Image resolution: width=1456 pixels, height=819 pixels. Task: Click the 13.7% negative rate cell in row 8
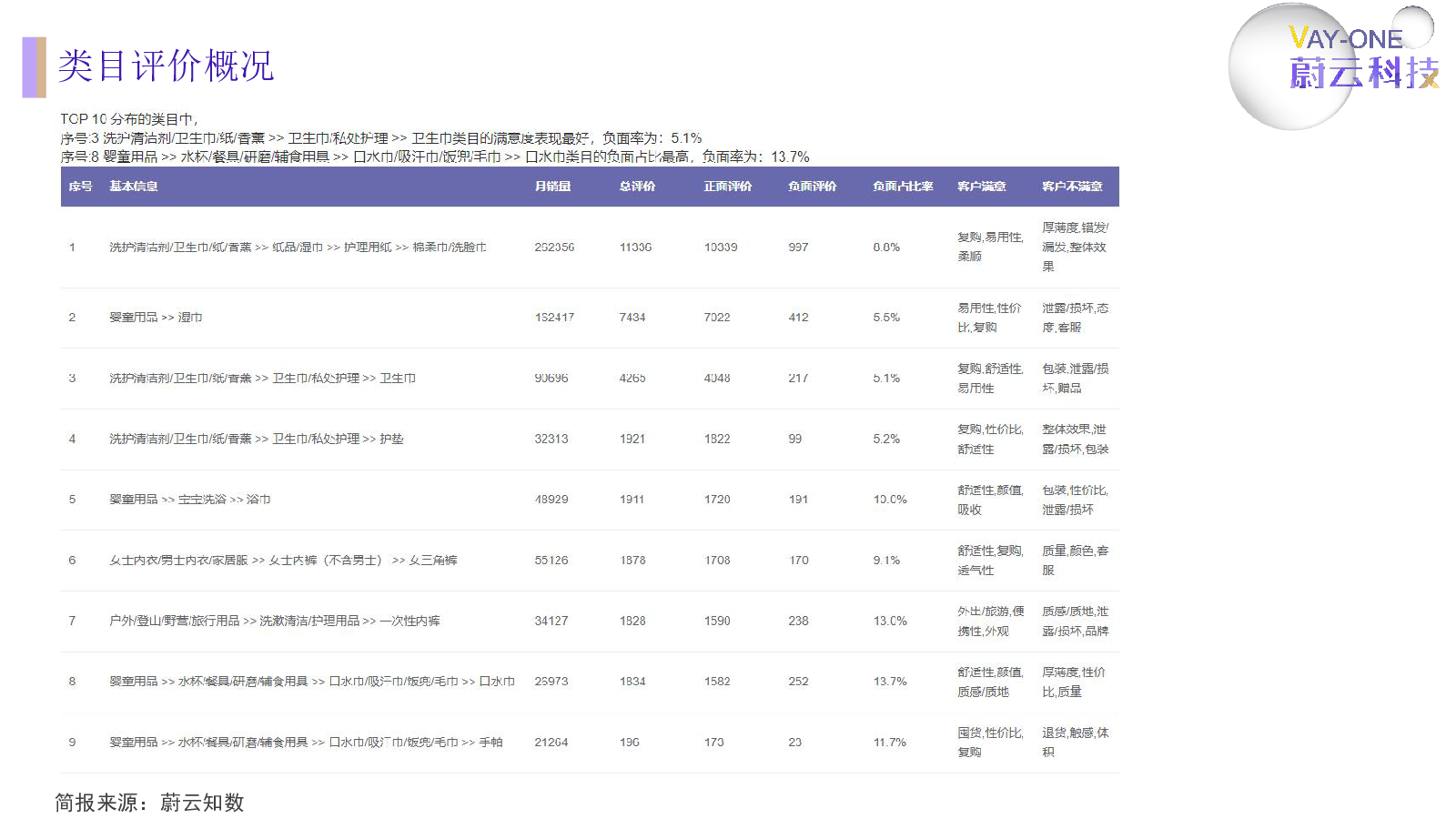[x=890, y=682]
